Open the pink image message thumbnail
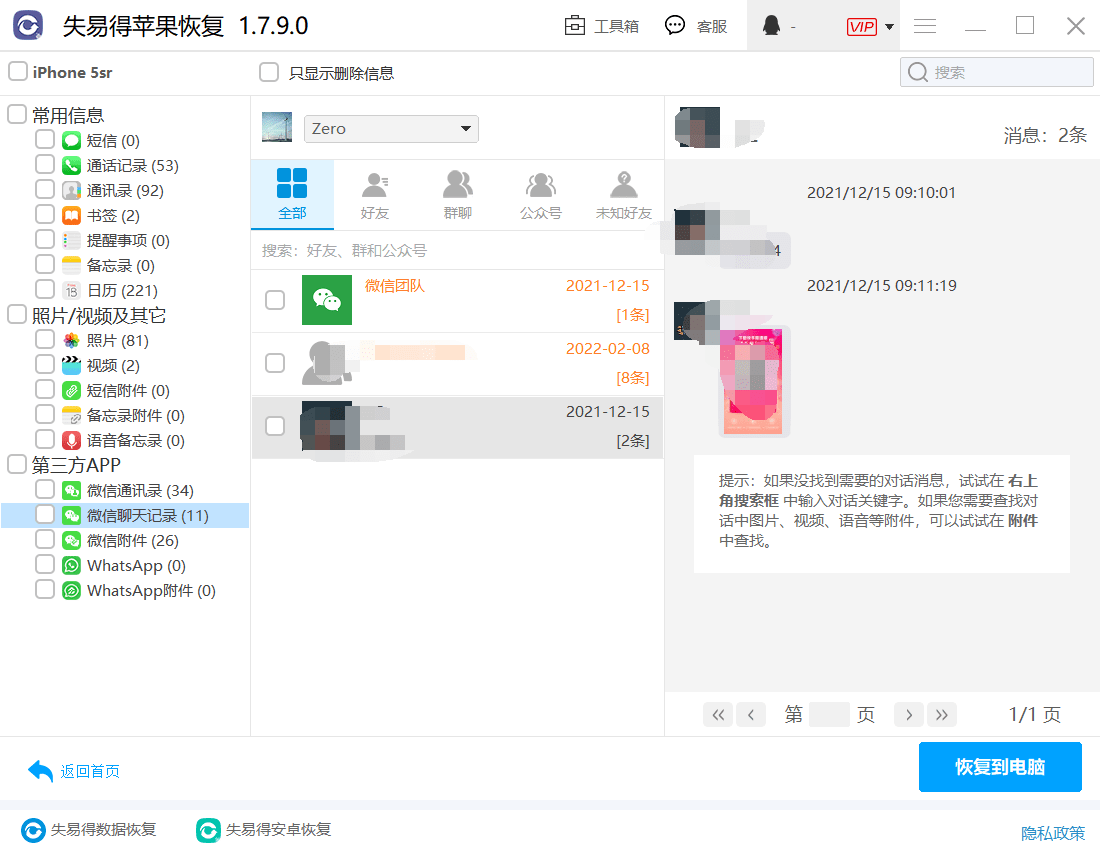Image resolution: width=1100 pixels, height=850 pixels. [x=753, y=382]
